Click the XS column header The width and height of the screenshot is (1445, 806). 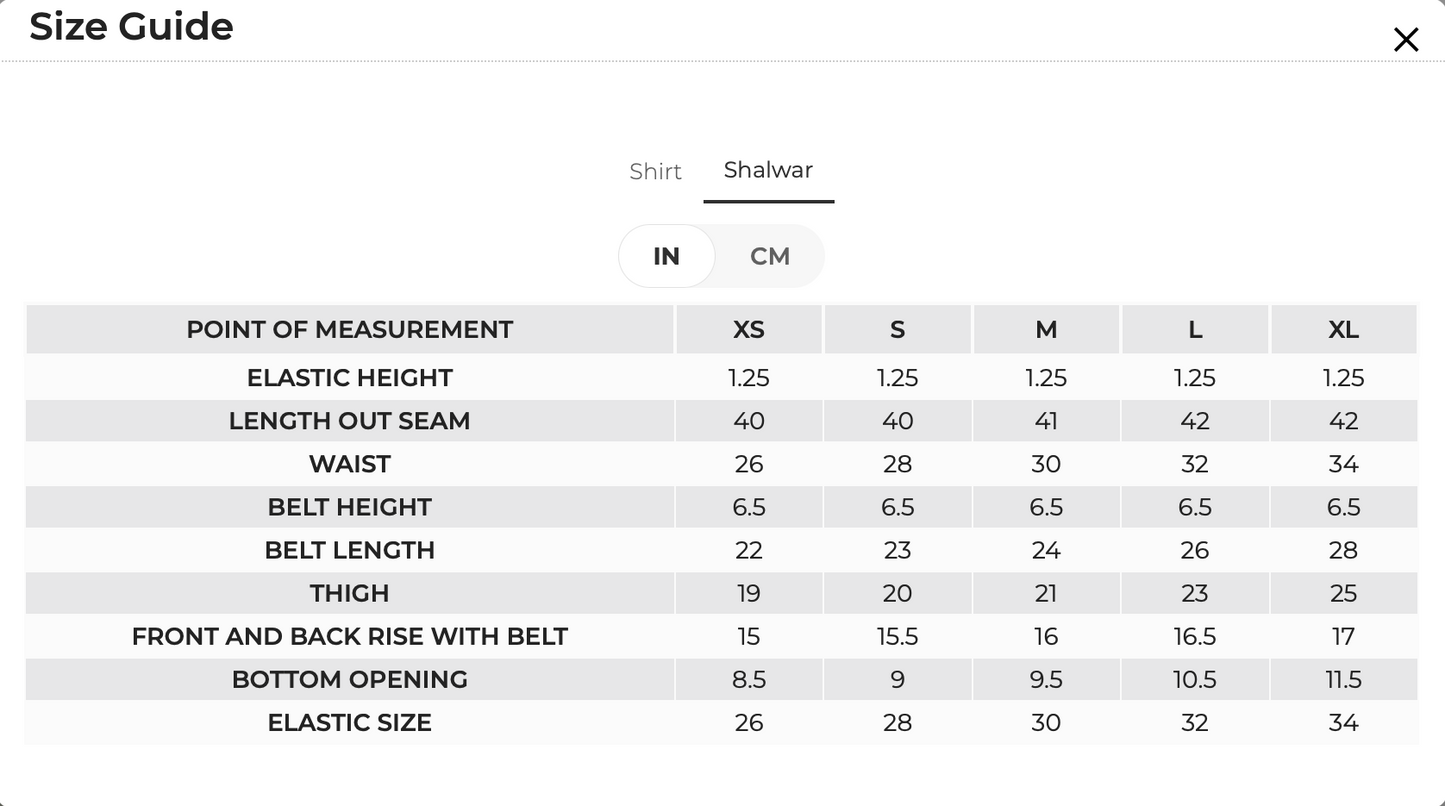click(x=749, y=330)
